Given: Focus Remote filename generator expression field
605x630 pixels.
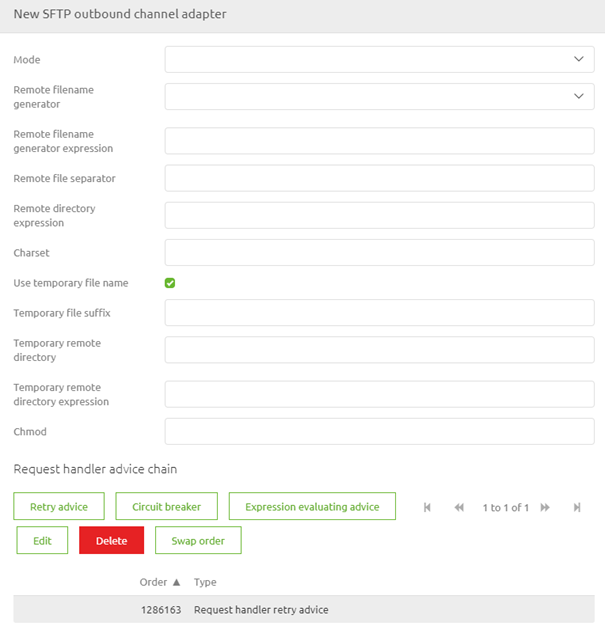Looking at the screenshot, I should [x=379, y=141].
